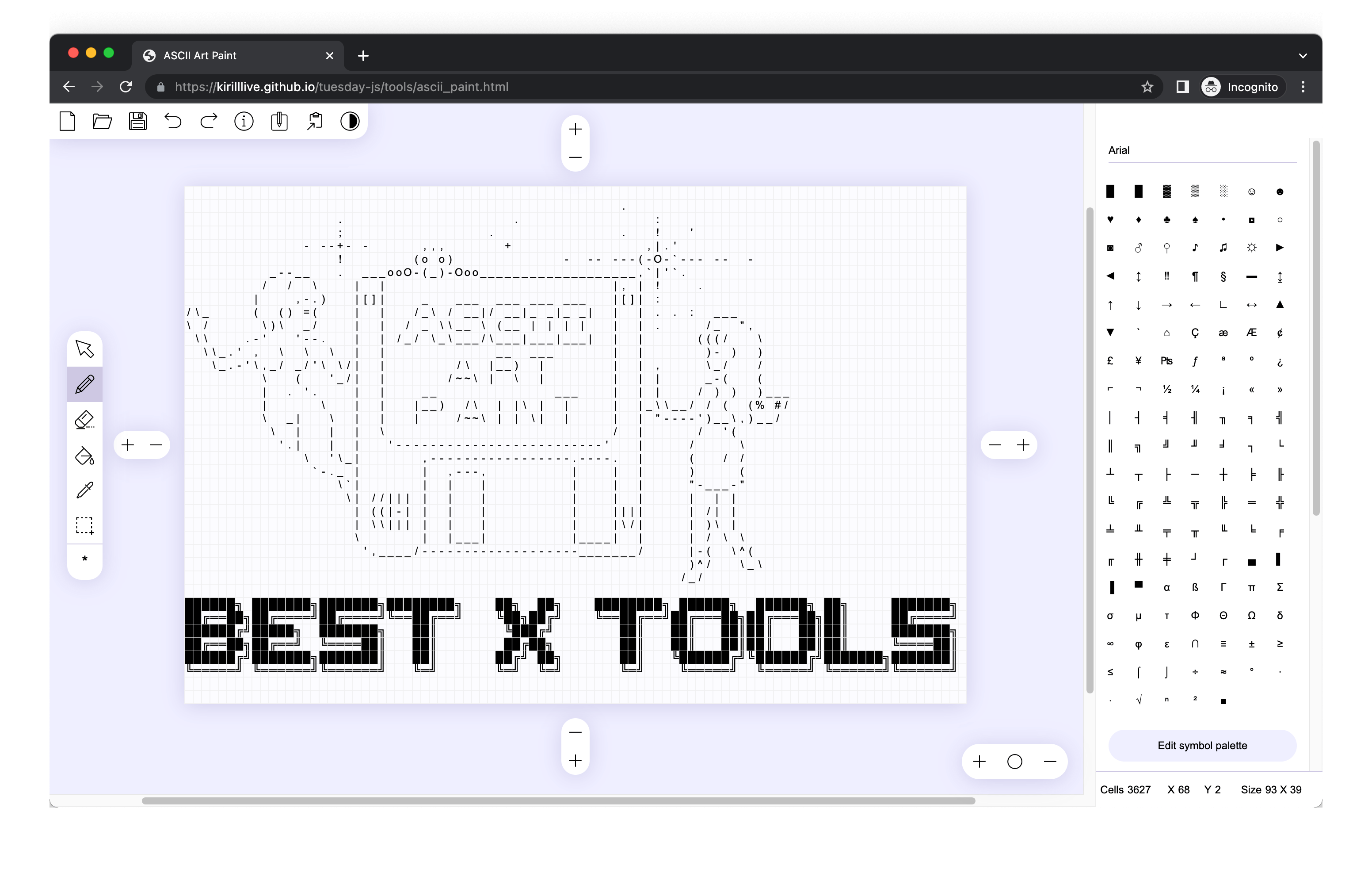This screenshot has height=873, width=1372.
Task: Create a new blank document
Action: coord(67,121)
